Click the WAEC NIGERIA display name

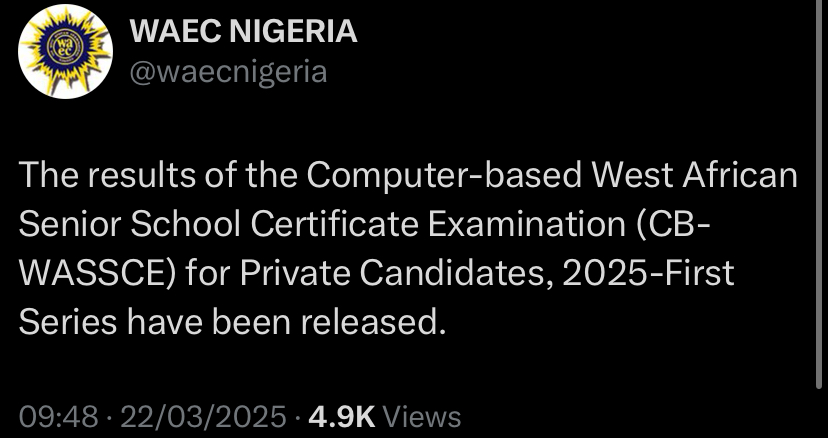(x=244, y=32)
